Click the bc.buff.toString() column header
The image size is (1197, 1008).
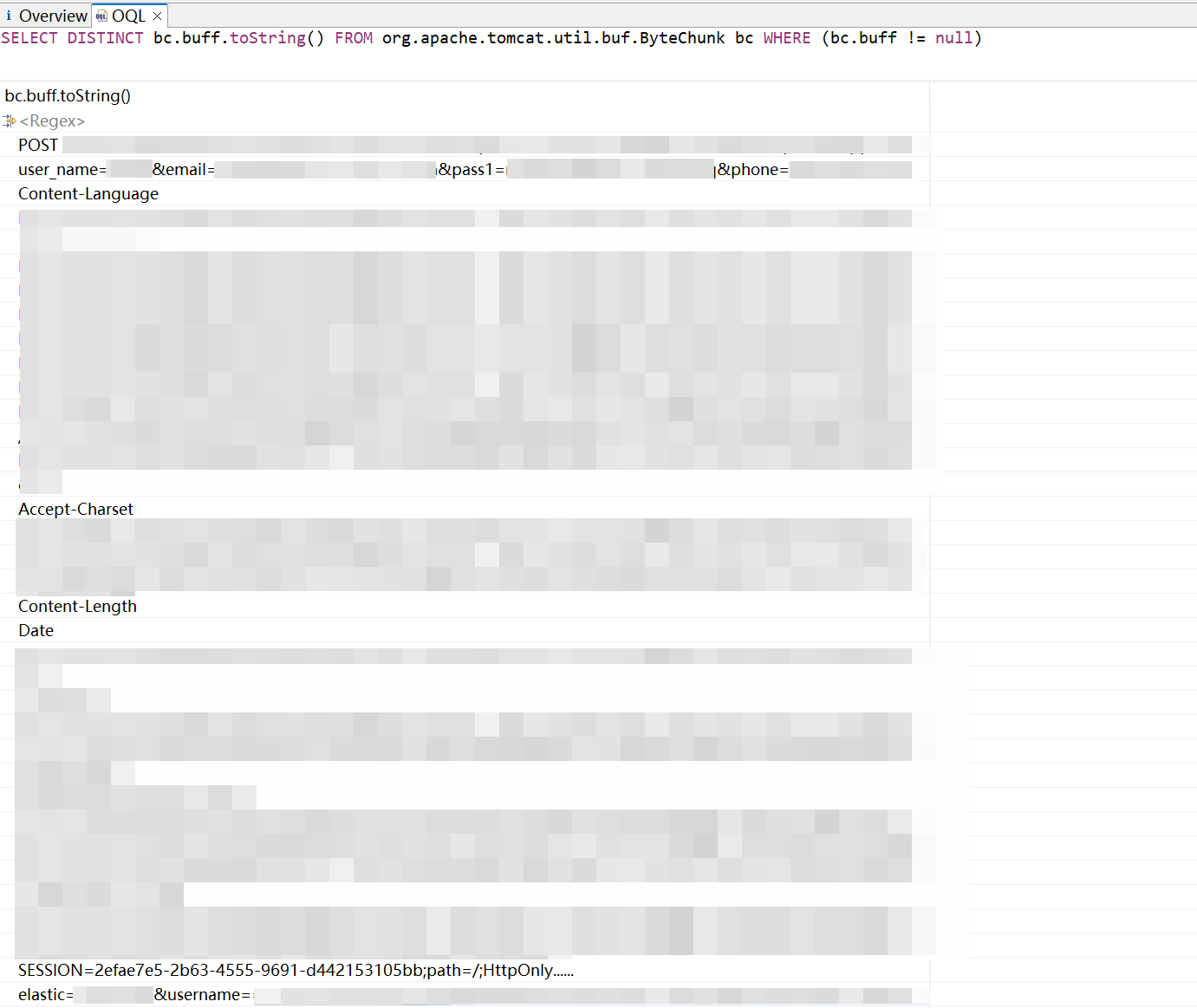(68, 96)
